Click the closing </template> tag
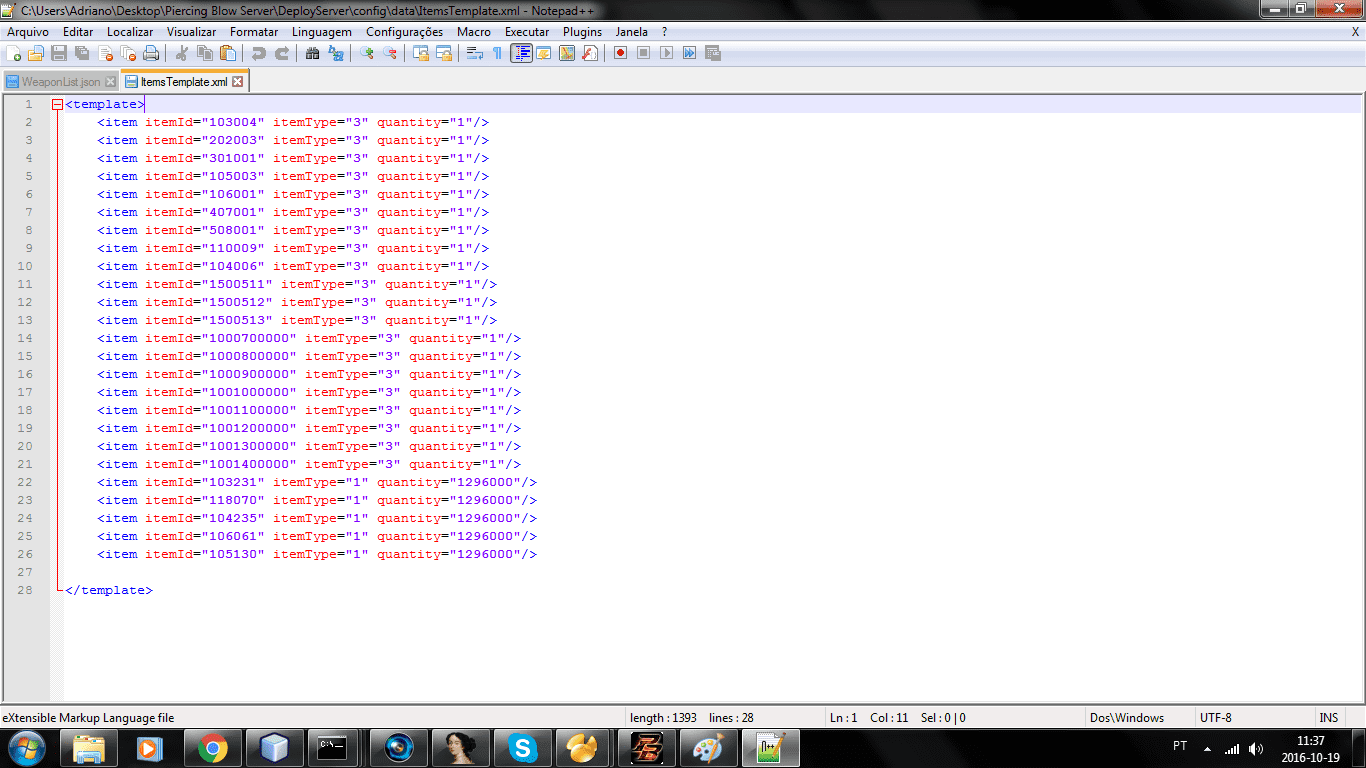Viewport: 1366px width, 768px height. [109, 590]
